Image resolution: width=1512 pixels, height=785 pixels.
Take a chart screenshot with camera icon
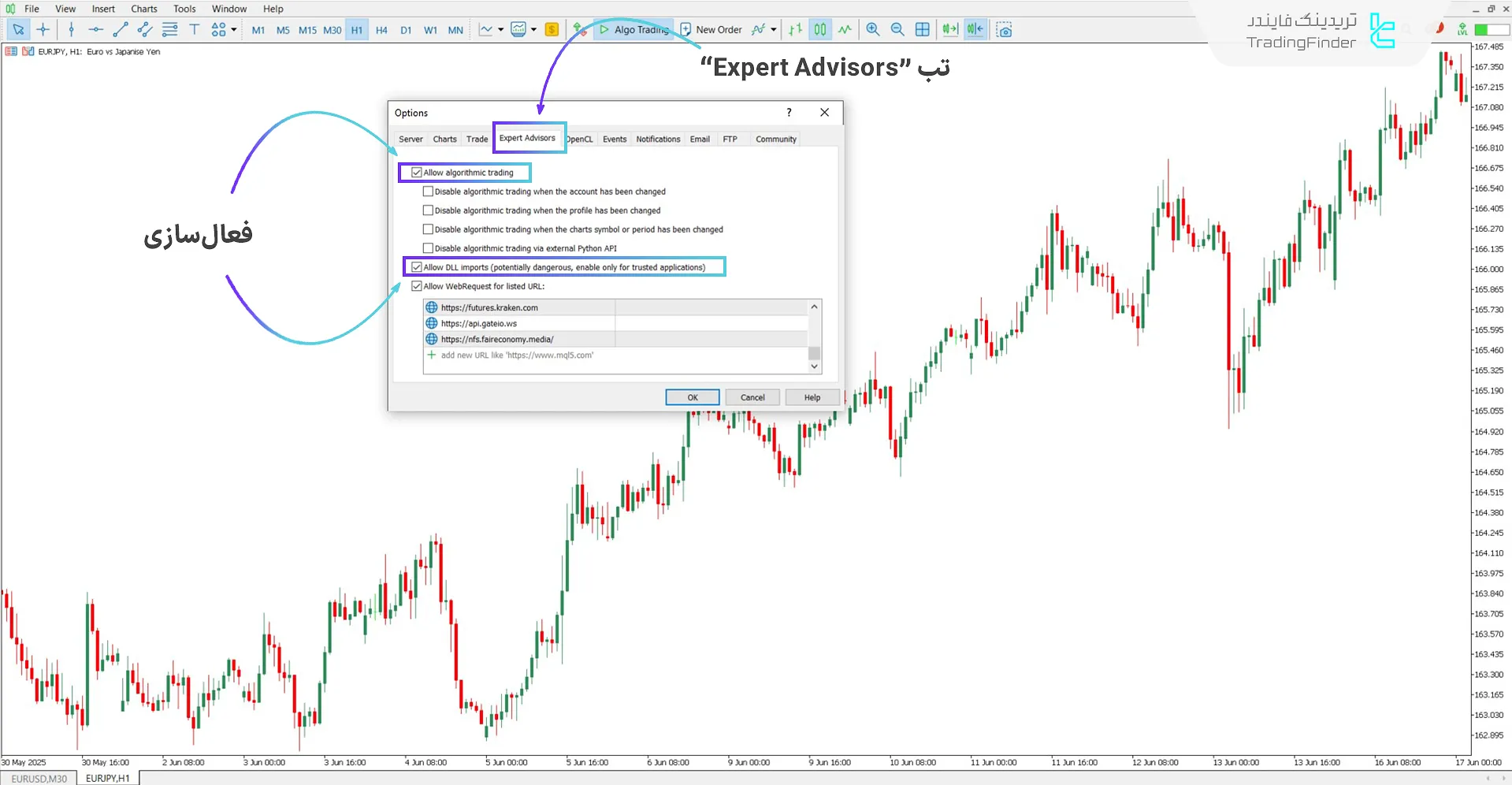1004,30
